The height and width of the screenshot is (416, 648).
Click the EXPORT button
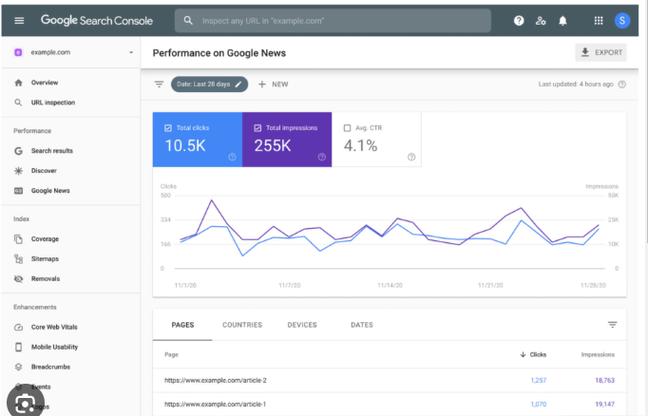[601, 52]
